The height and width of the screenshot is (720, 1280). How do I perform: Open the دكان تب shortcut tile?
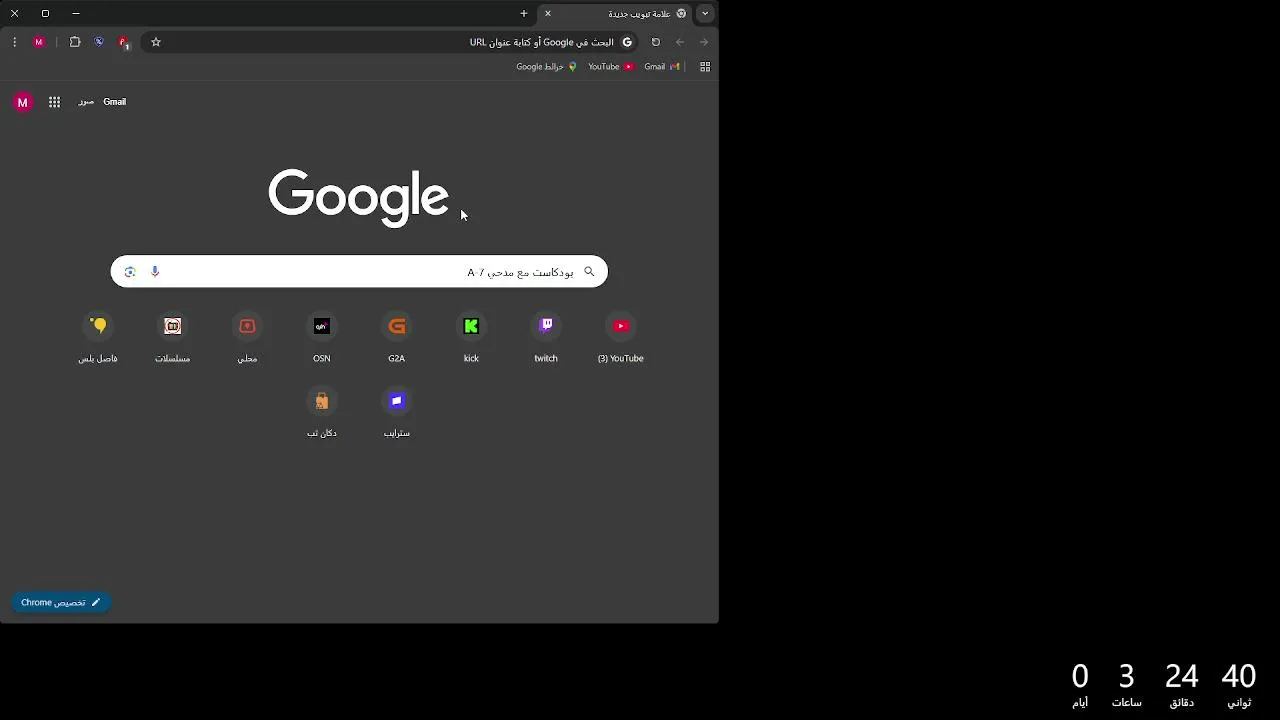pyautogui.click(x=321, y=412)
